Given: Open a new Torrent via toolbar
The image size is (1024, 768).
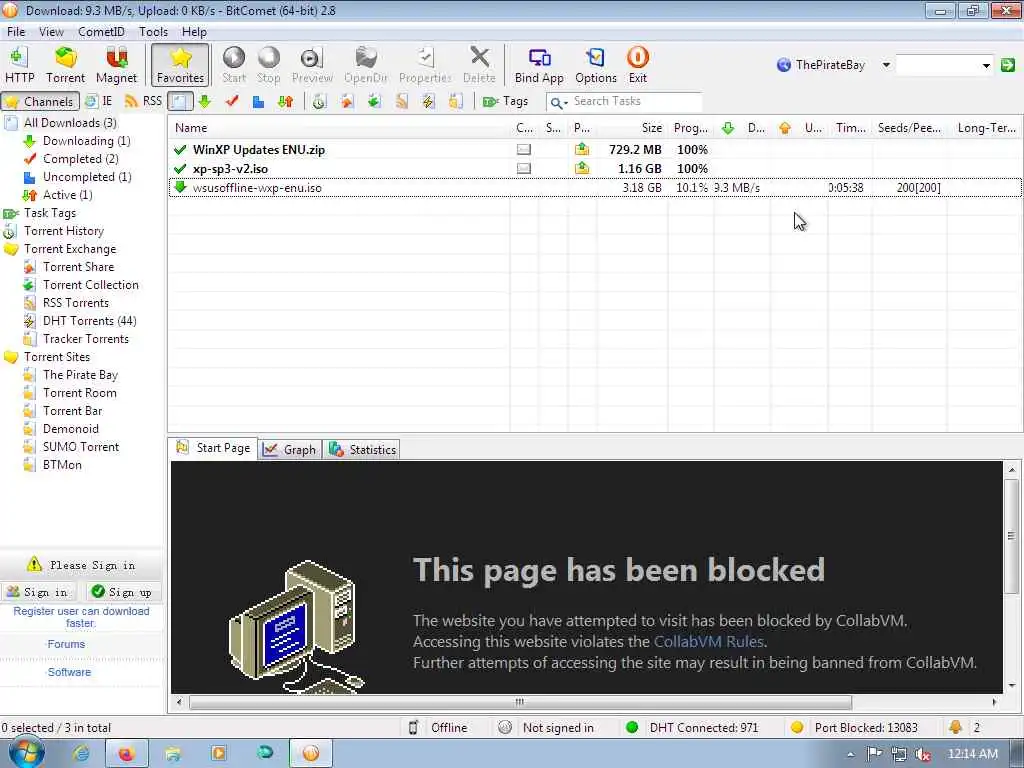Looking at the screenshot, I should click(65, 65).
